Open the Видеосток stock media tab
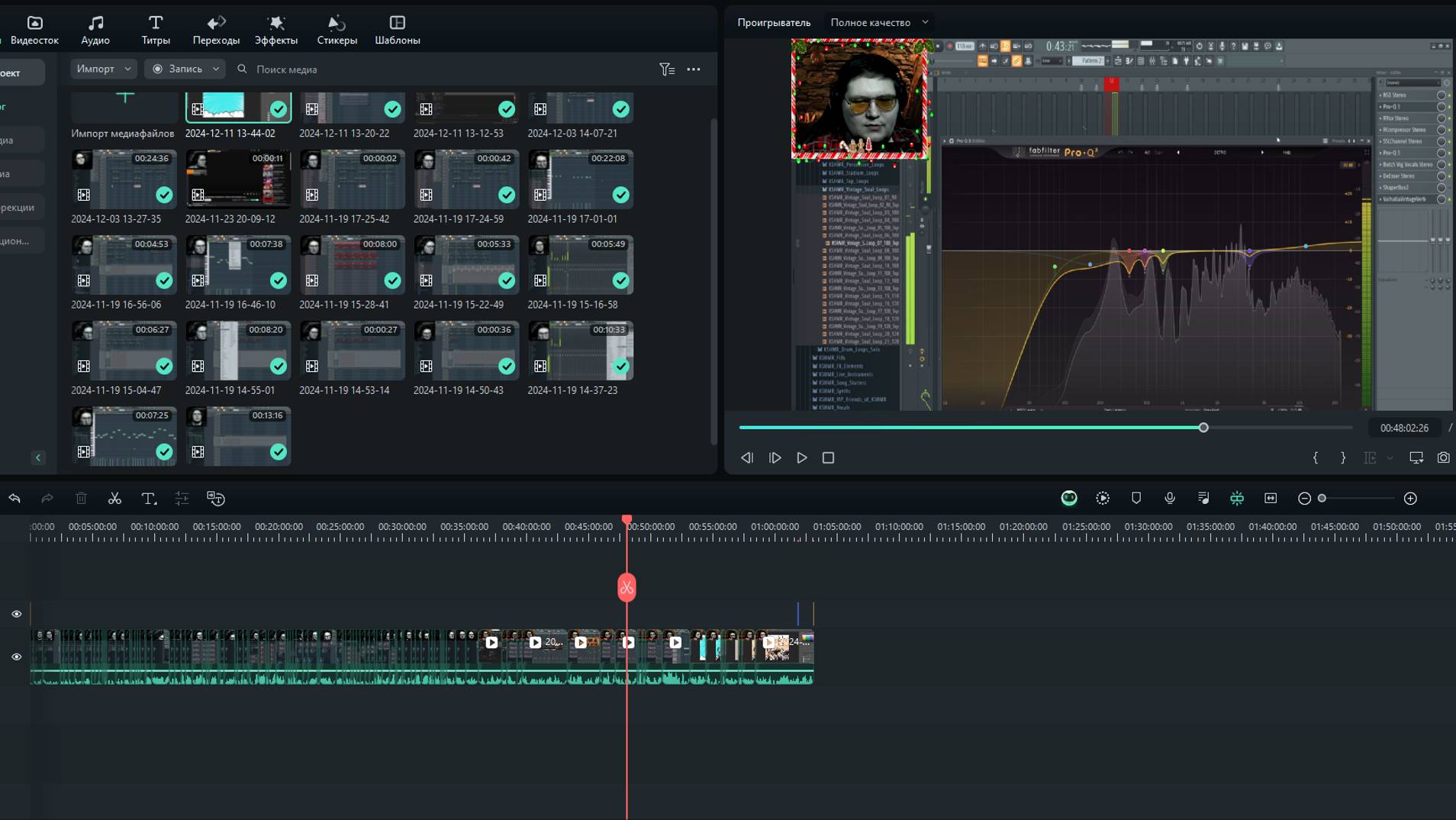The image size is (1456, 820). pyautogui.click(x=34, y=30)
